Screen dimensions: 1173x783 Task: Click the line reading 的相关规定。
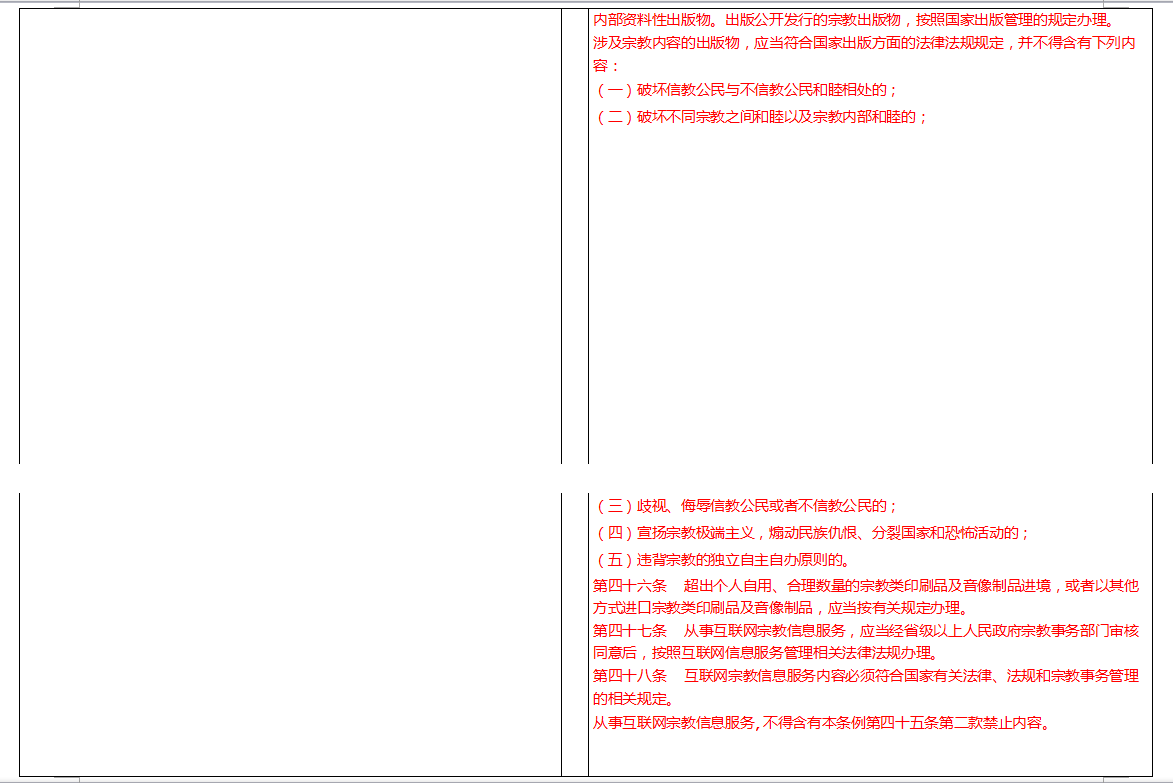[633, 699]
